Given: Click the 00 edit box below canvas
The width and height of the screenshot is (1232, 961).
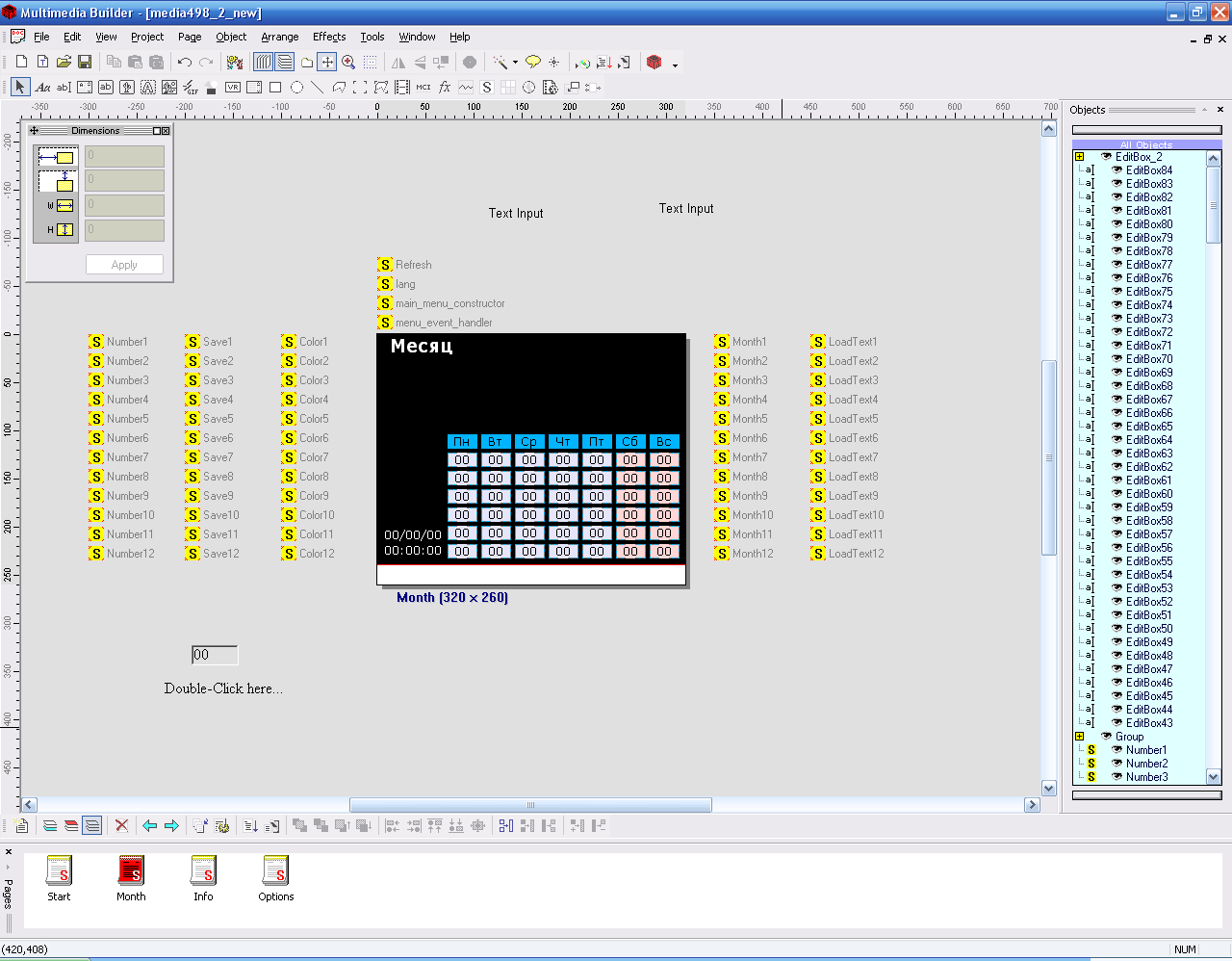Looking at the screenshot, I should point(215,655).
